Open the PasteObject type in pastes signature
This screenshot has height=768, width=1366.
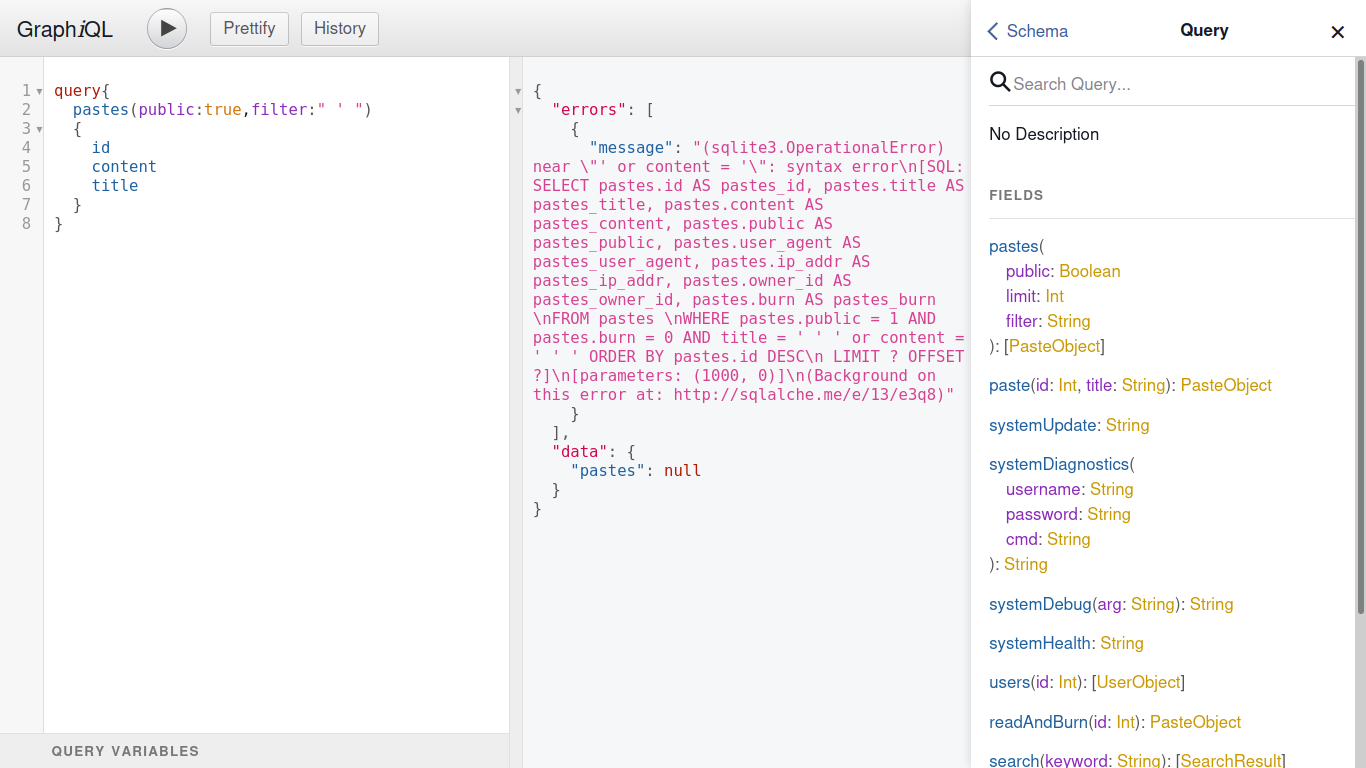[1054, 346]
